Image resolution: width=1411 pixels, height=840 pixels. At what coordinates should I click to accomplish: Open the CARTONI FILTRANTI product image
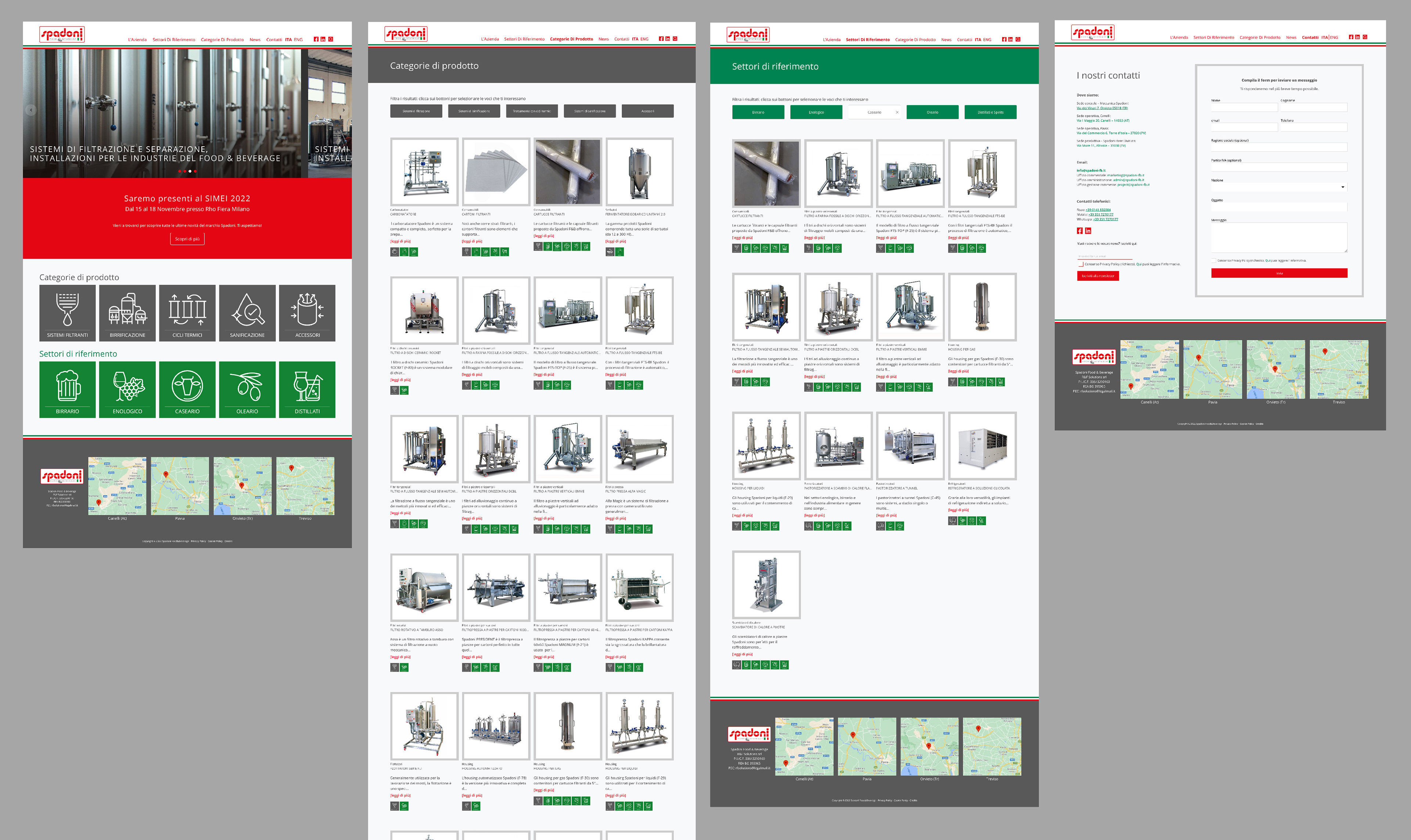coord(496,172)
